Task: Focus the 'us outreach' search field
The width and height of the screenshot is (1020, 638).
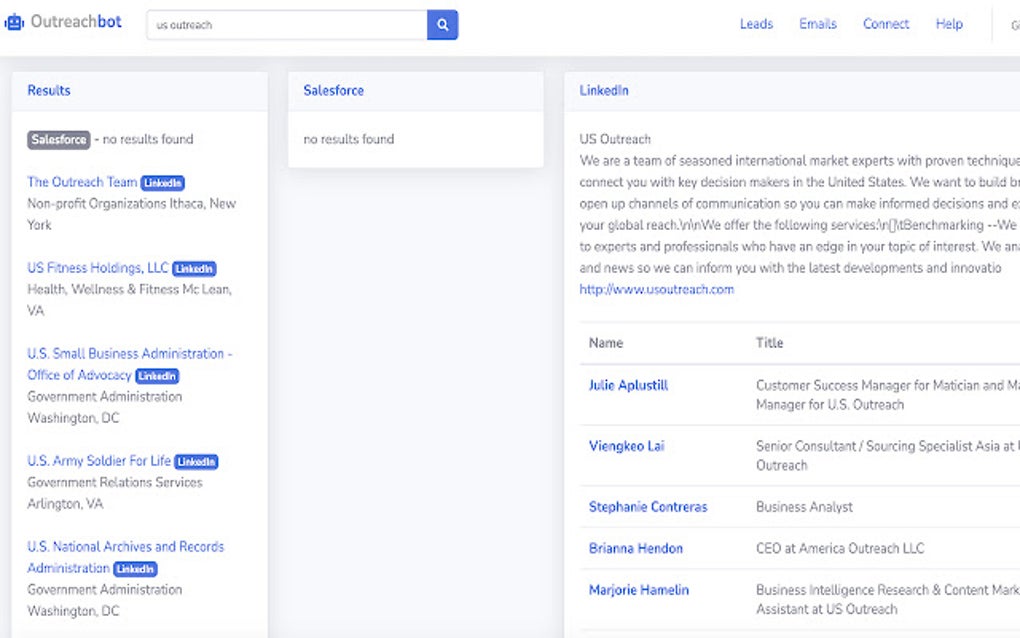Action: click(x=287, y=25)
